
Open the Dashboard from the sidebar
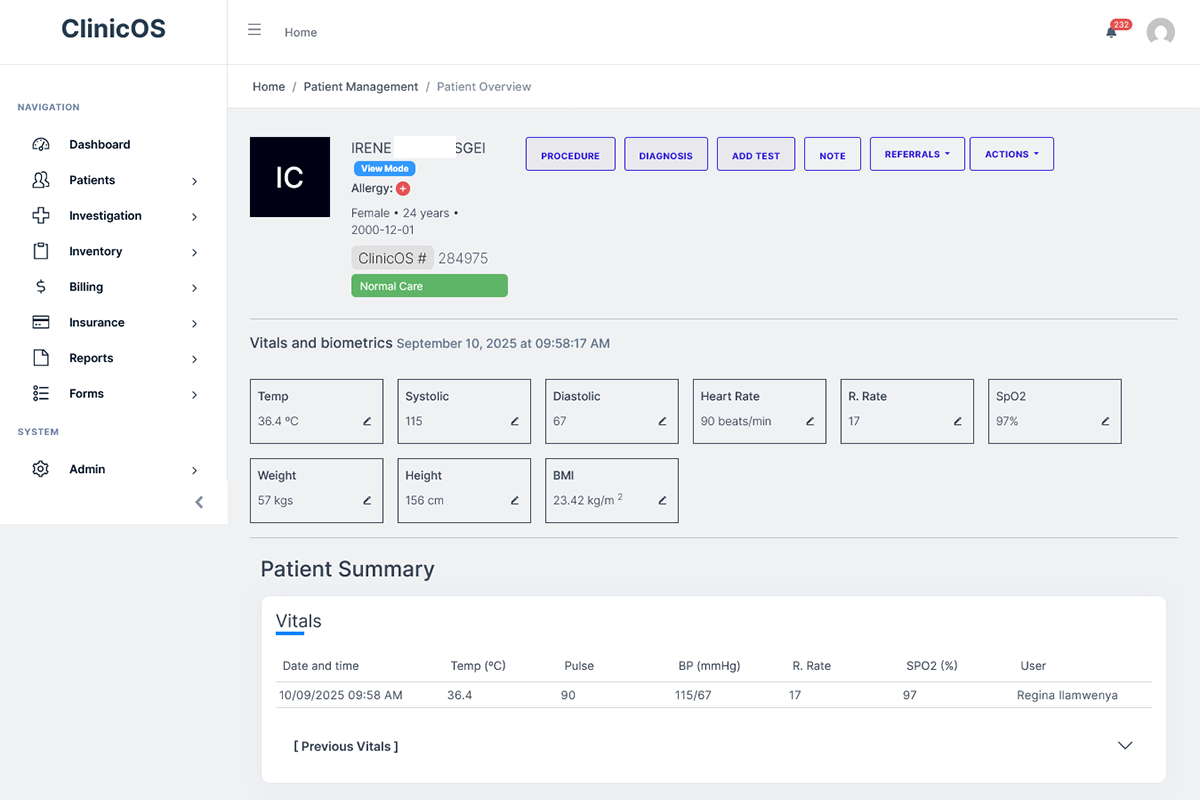[x=99, y=144]
